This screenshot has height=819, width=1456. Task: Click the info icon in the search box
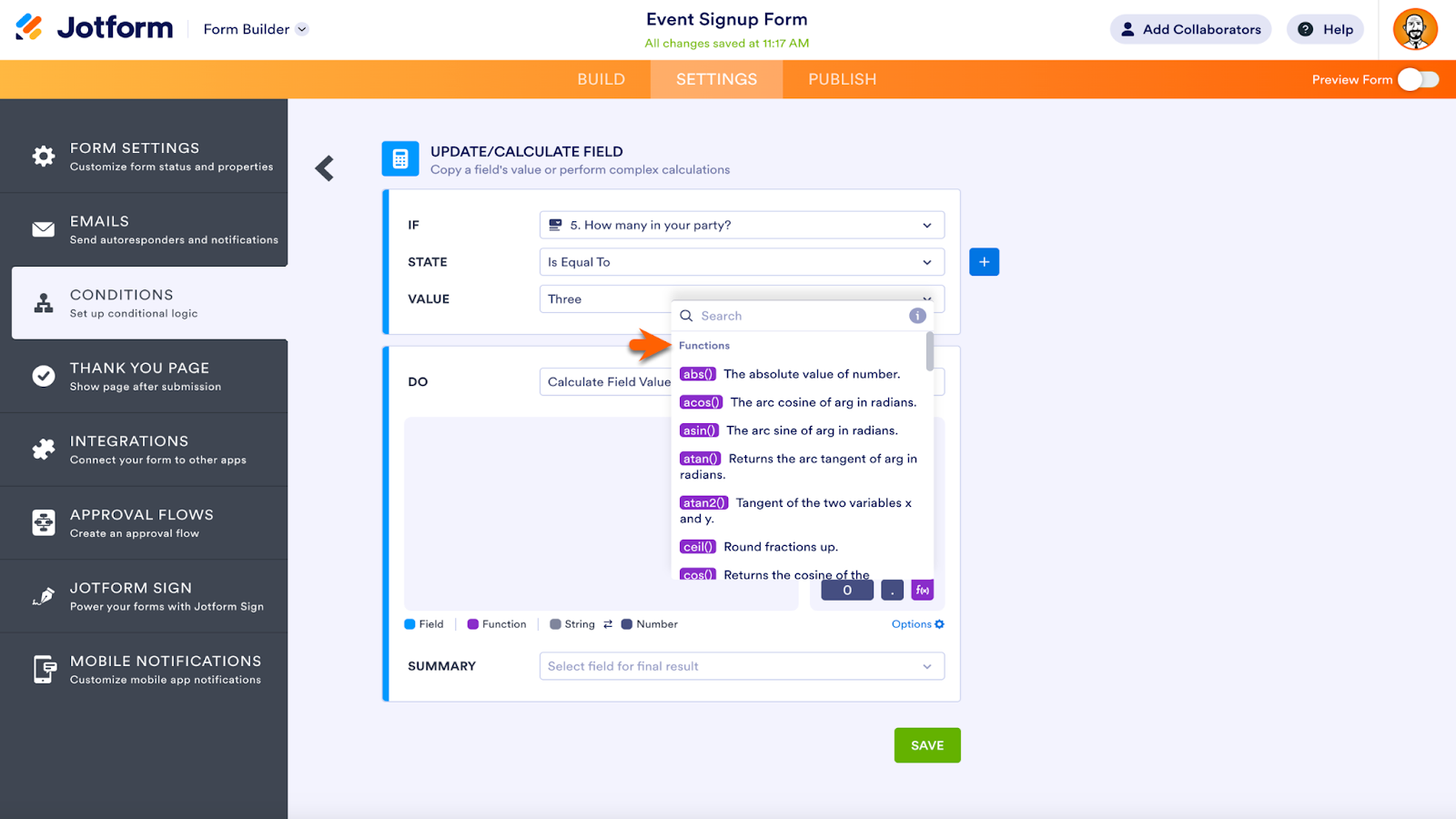(917, 316)
